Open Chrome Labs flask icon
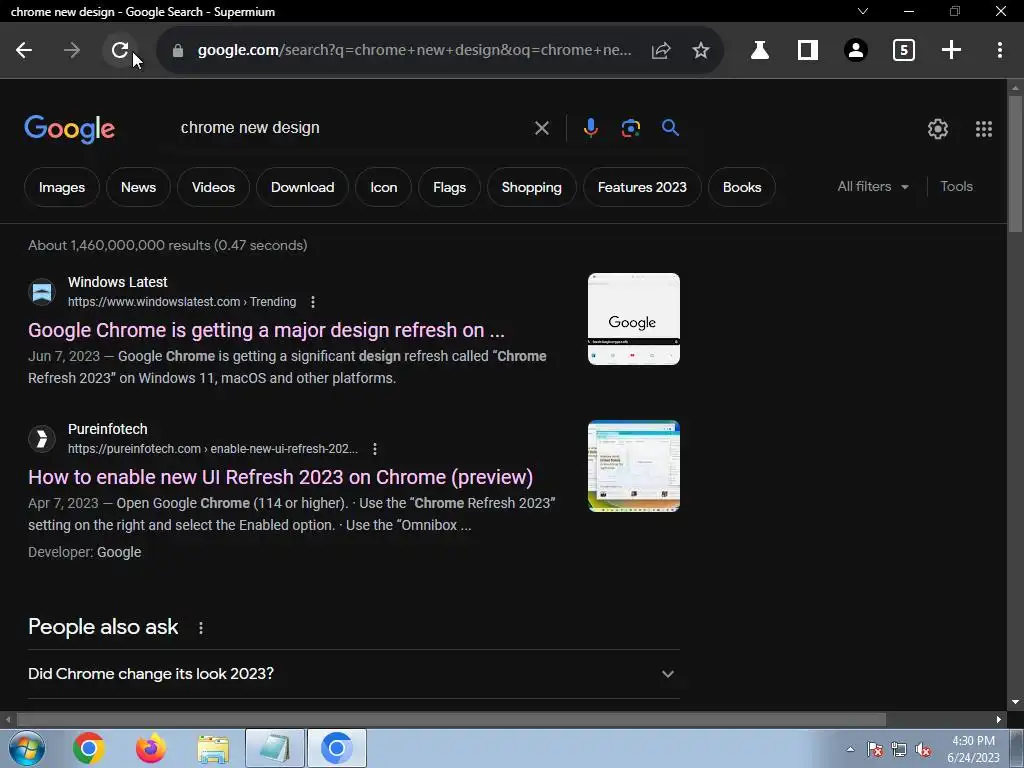 tap(760, 50)
